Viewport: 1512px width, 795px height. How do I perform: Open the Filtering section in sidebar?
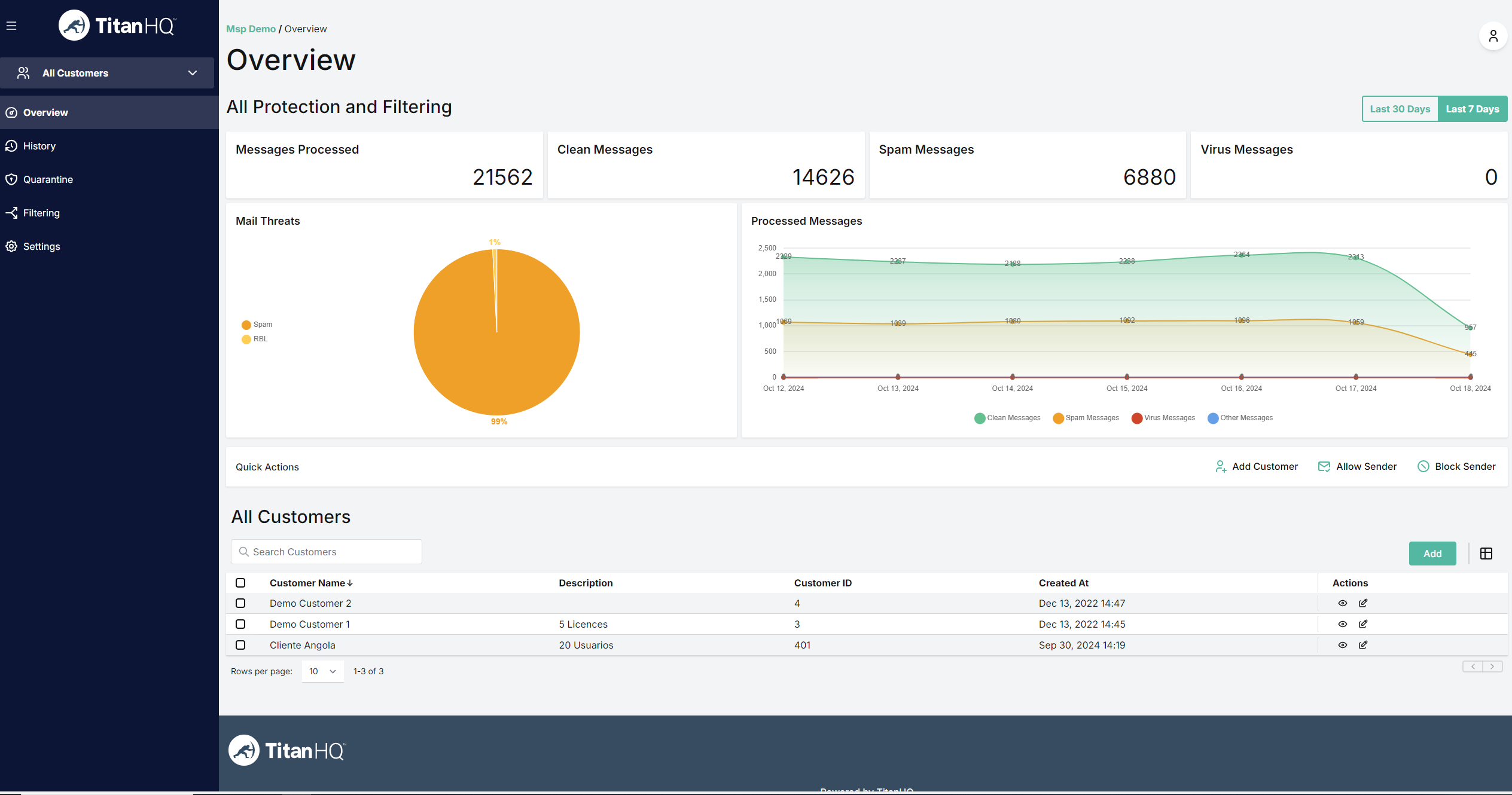tap(41, 213)
